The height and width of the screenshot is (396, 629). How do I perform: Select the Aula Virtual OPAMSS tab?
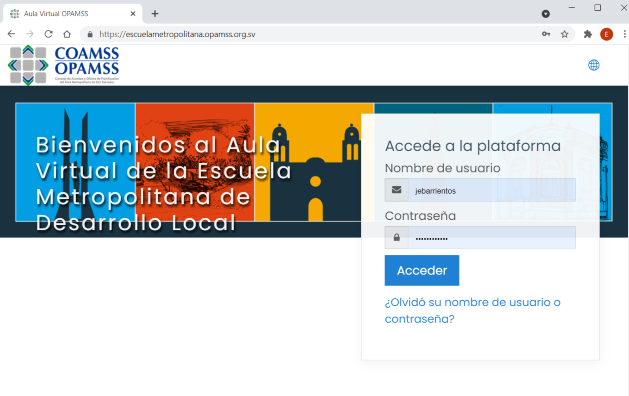[72, 14]
